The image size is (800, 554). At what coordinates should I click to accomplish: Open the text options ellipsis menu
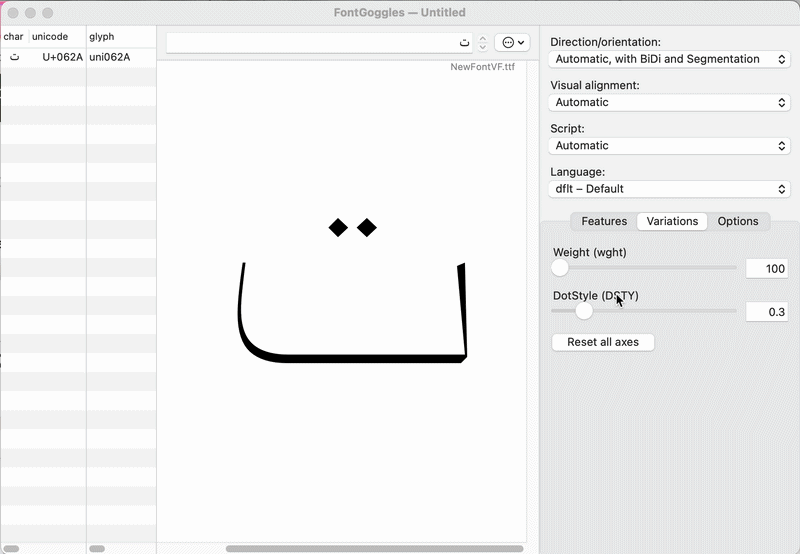[512, 43]
